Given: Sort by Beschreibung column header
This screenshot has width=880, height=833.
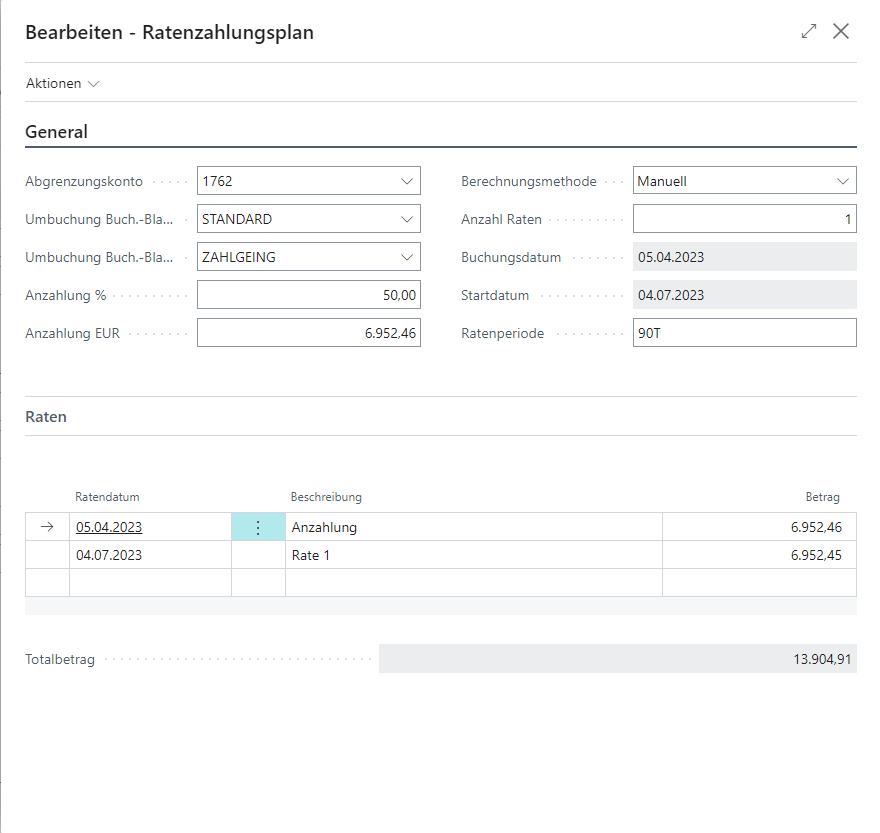Looking at the screenshot, I should (x=326, y=497).
